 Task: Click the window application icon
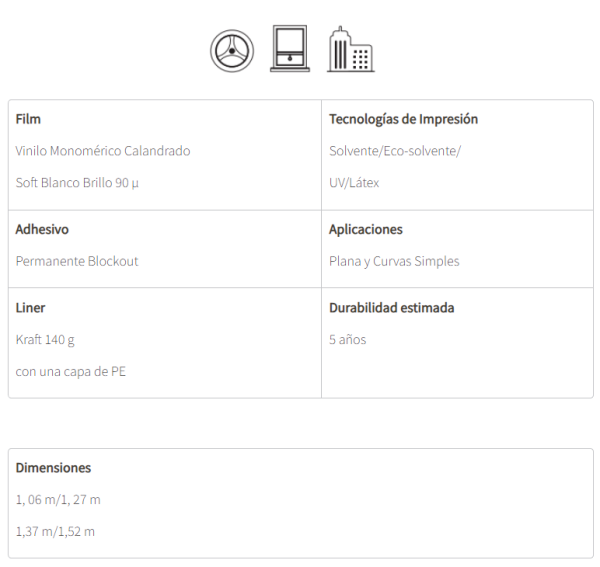(289, 49)
